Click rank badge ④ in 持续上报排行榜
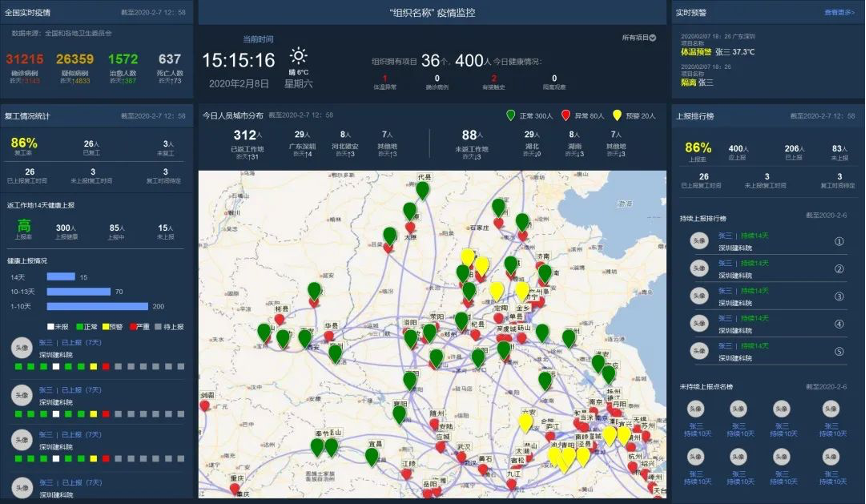 [x=839, y=324]
